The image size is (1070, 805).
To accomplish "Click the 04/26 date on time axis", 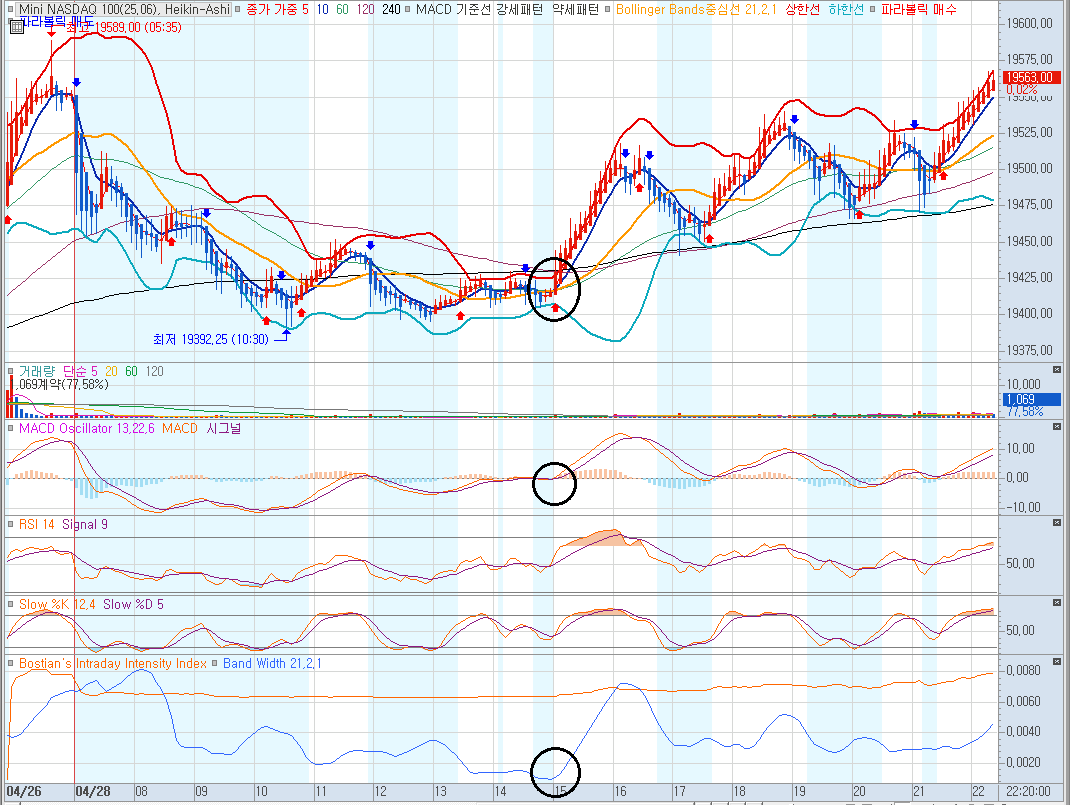I will 24,791.
